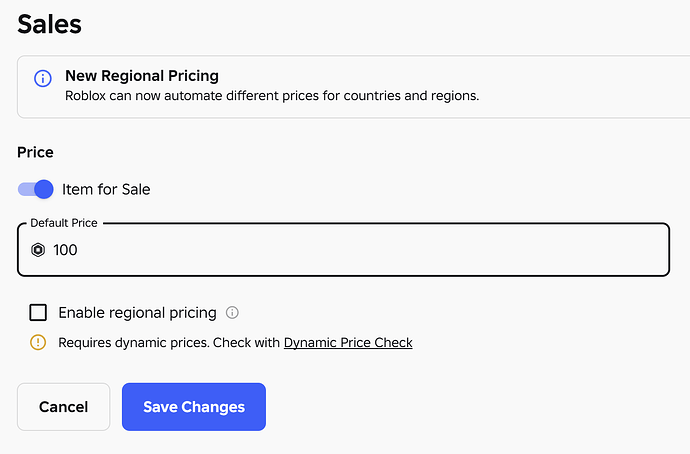Click the info icon in the Regional Pricing banner
690x454 pixels.
click(x=43, y=77)
